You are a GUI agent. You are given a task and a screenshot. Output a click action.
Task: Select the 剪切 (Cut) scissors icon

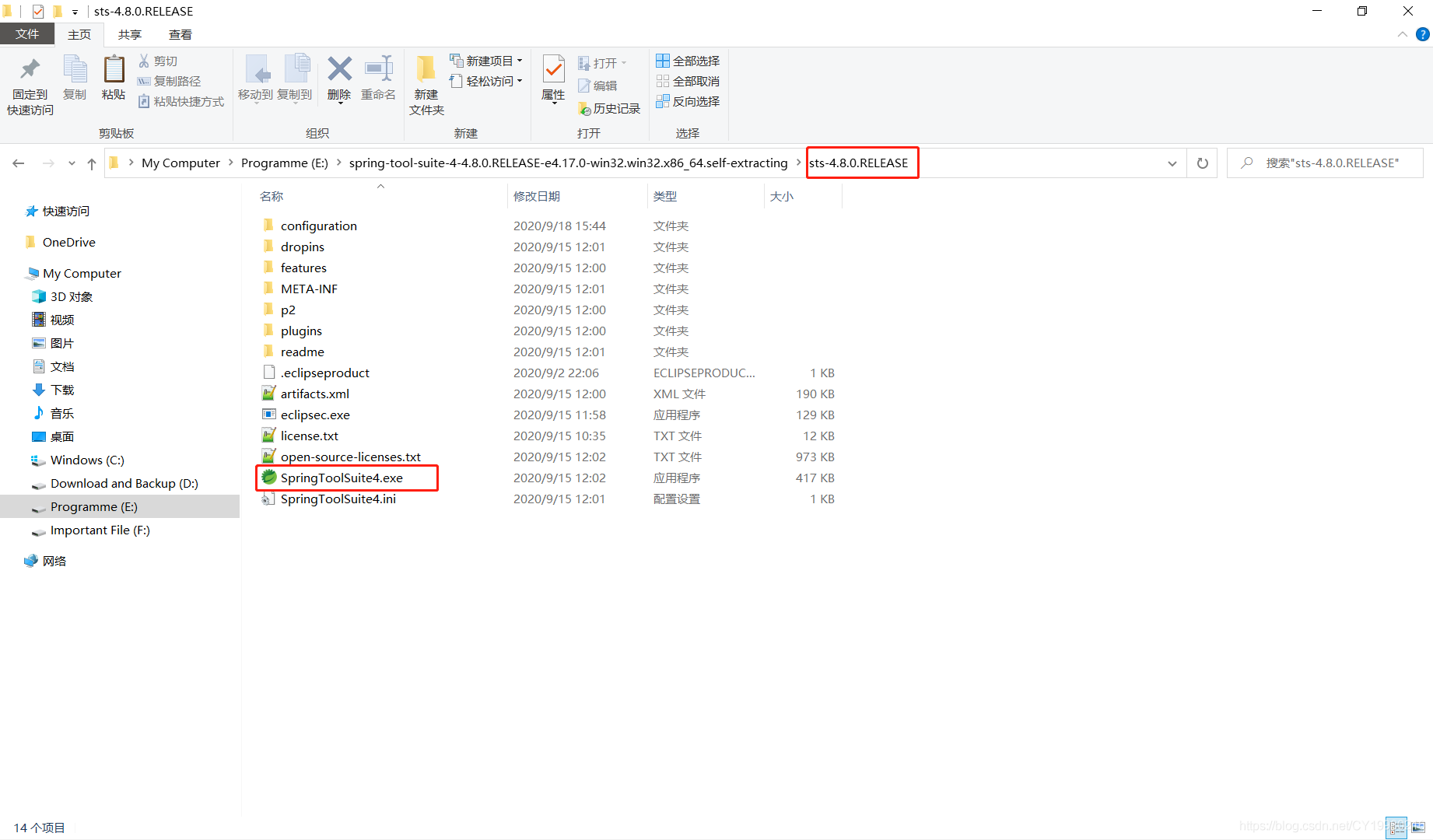click(x=145, y=61)
